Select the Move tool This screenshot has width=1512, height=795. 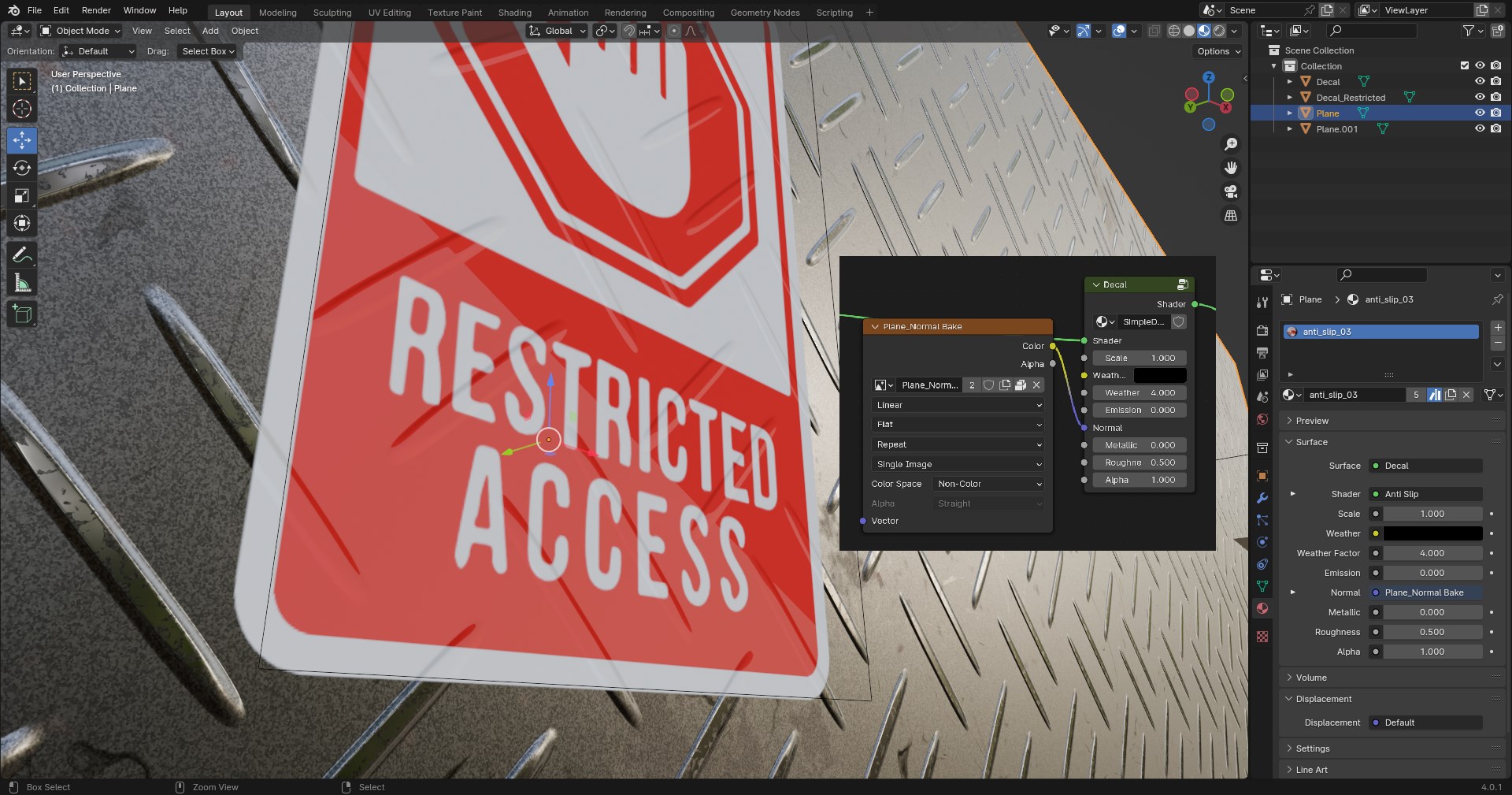[21, 140]
